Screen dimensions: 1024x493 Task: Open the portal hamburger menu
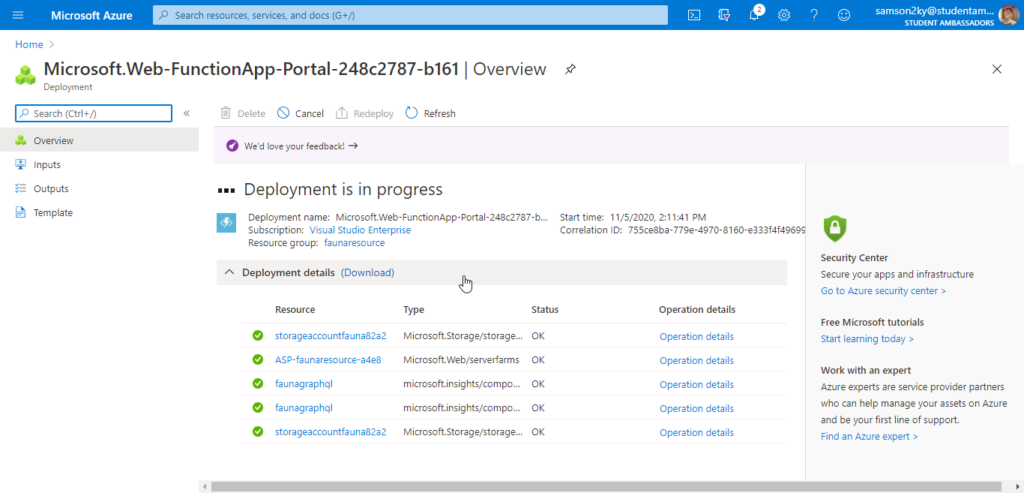18,15
